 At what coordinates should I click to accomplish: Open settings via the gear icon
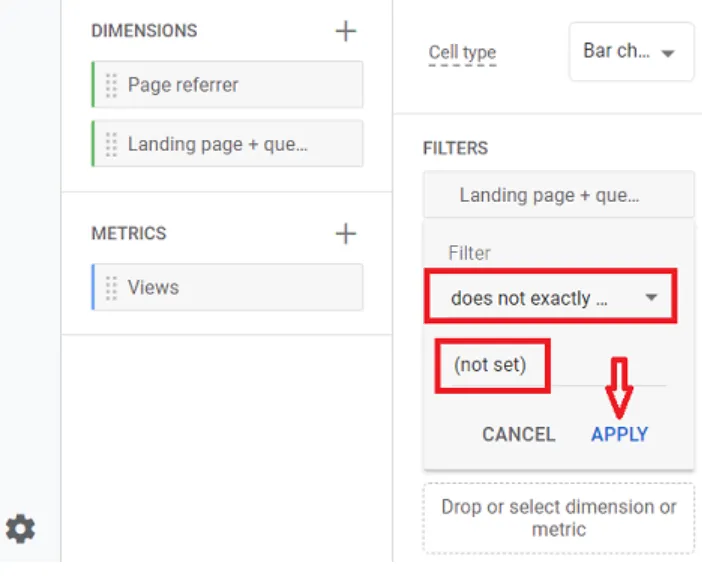pos(20,528)
